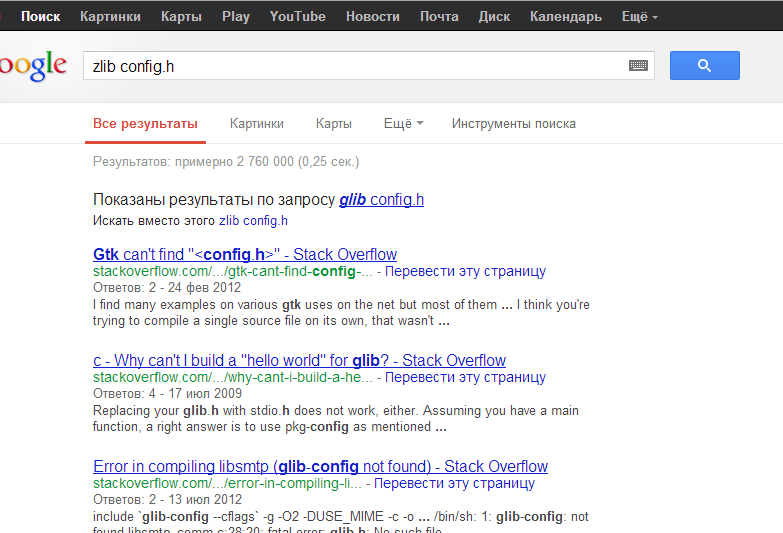783x533 pixels.
Task: Click the green URL stackoverflow.com/.../gtk-cant-find-config
Action: (233, 271)
